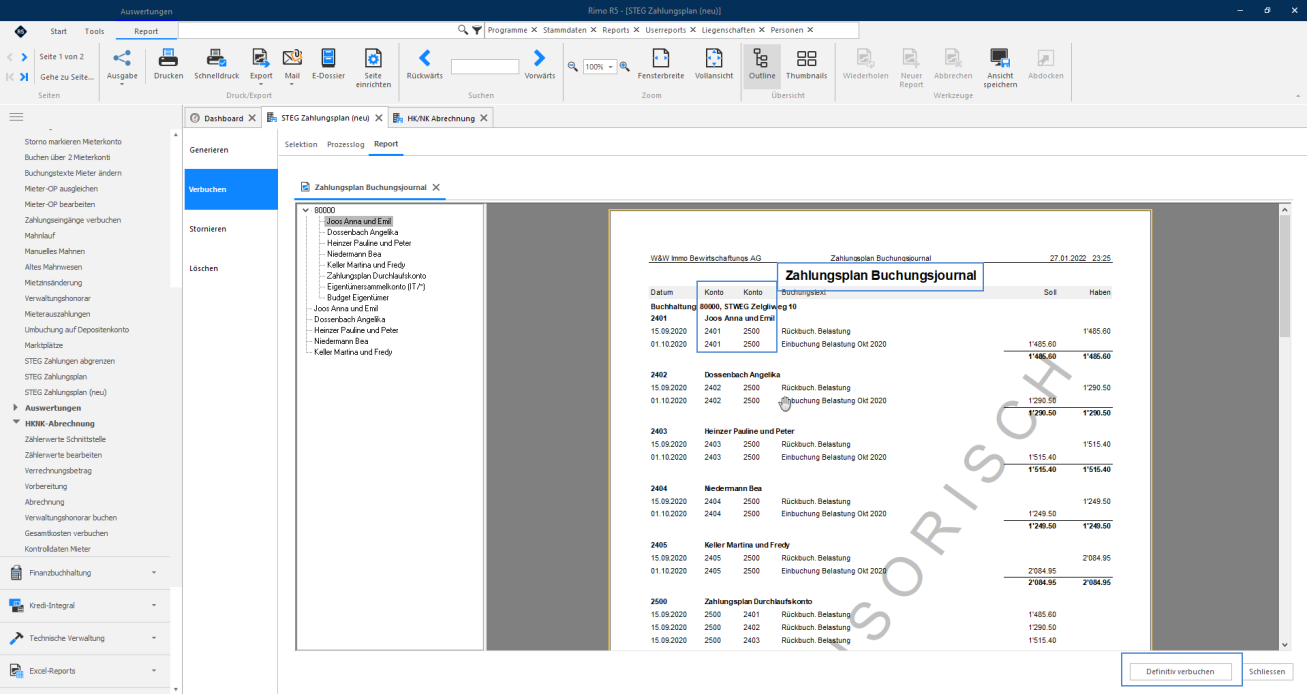The height and width of the screenshot is (694, 1307).
Task: Expand the Kredi-Integral sidebar section
Action: 85,605
